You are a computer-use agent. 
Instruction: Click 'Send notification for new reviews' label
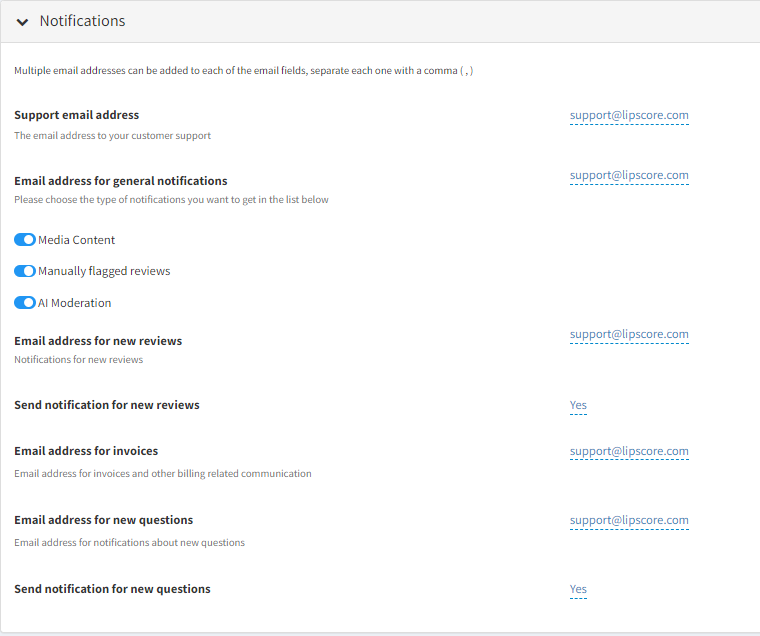point(107,405)
